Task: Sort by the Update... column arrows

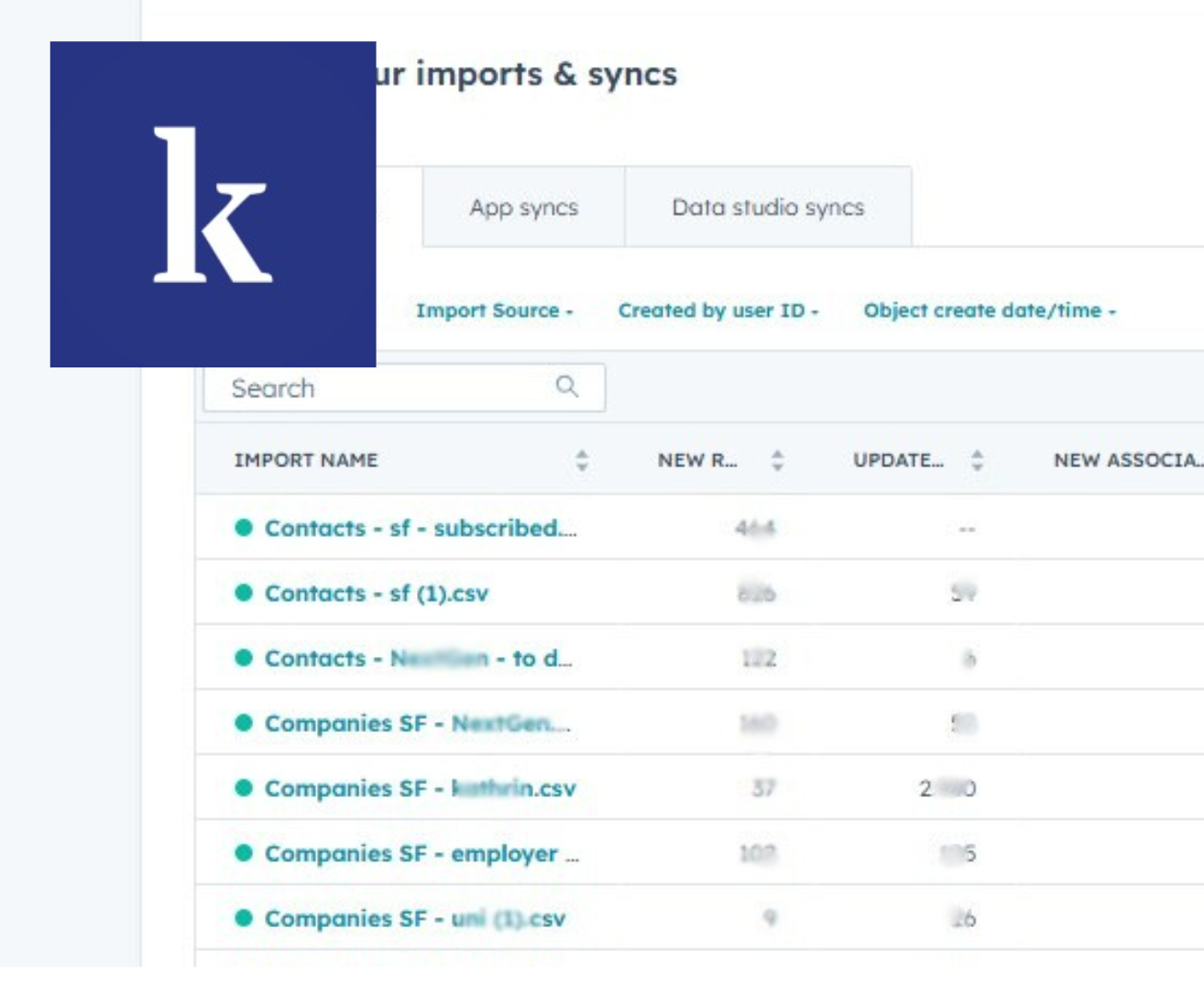Action: point(977,460)
